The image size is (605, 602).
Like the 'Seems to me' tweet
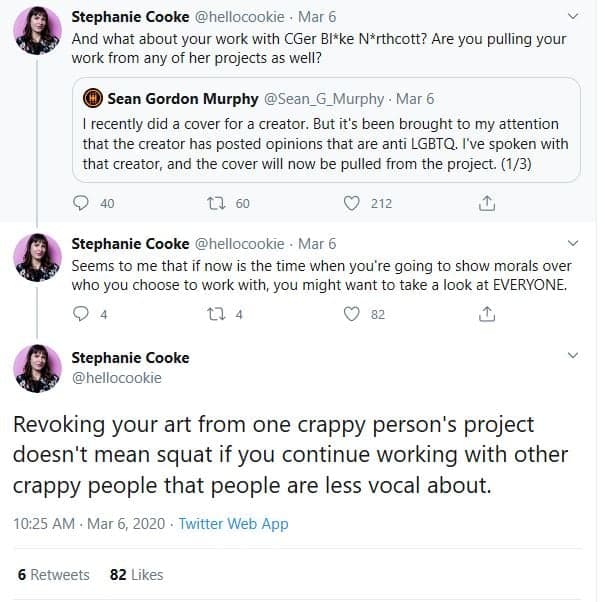[352, 314]
